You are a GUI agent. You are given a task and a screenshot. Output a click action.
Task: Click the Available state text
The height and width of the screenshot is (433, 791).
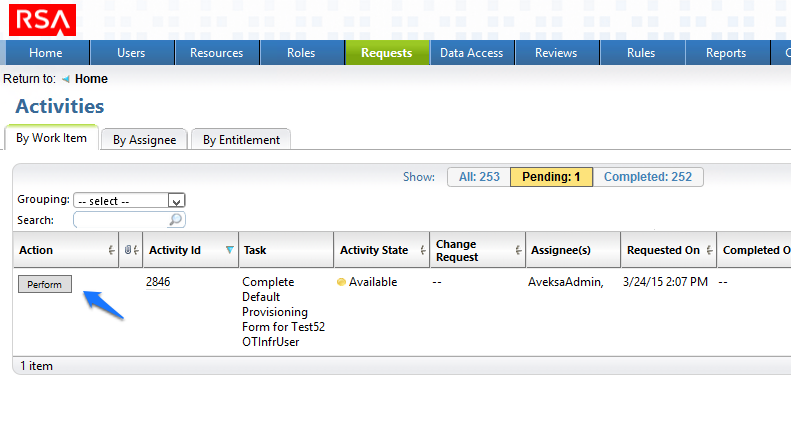tap(373, 282)
